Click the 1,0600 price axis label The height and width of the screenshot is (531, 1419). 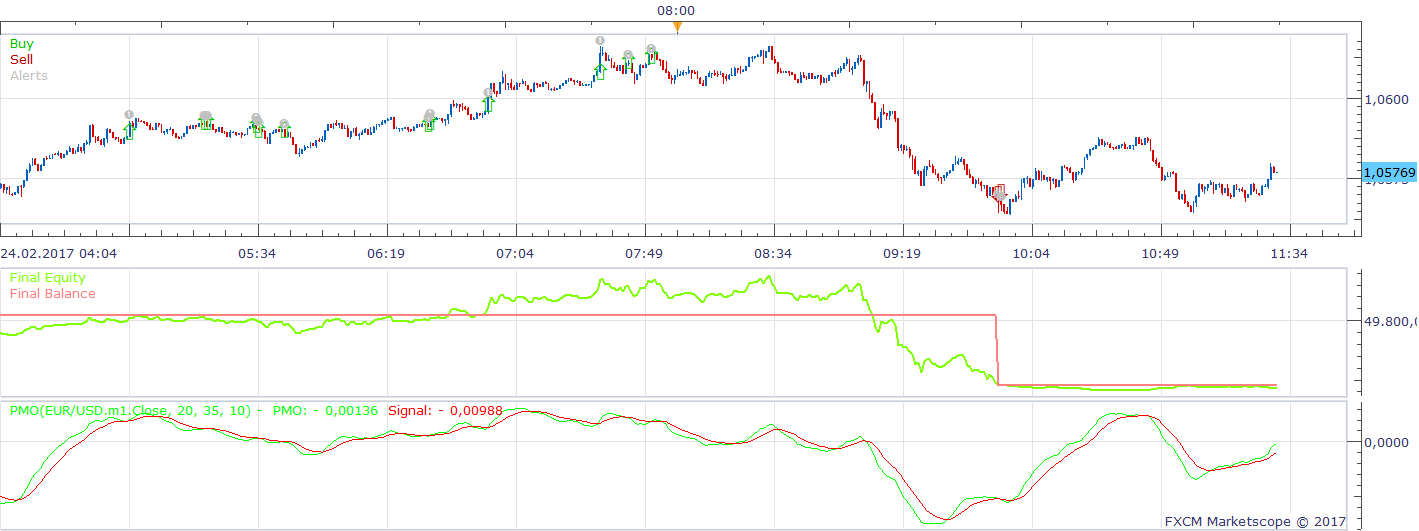1385,99
